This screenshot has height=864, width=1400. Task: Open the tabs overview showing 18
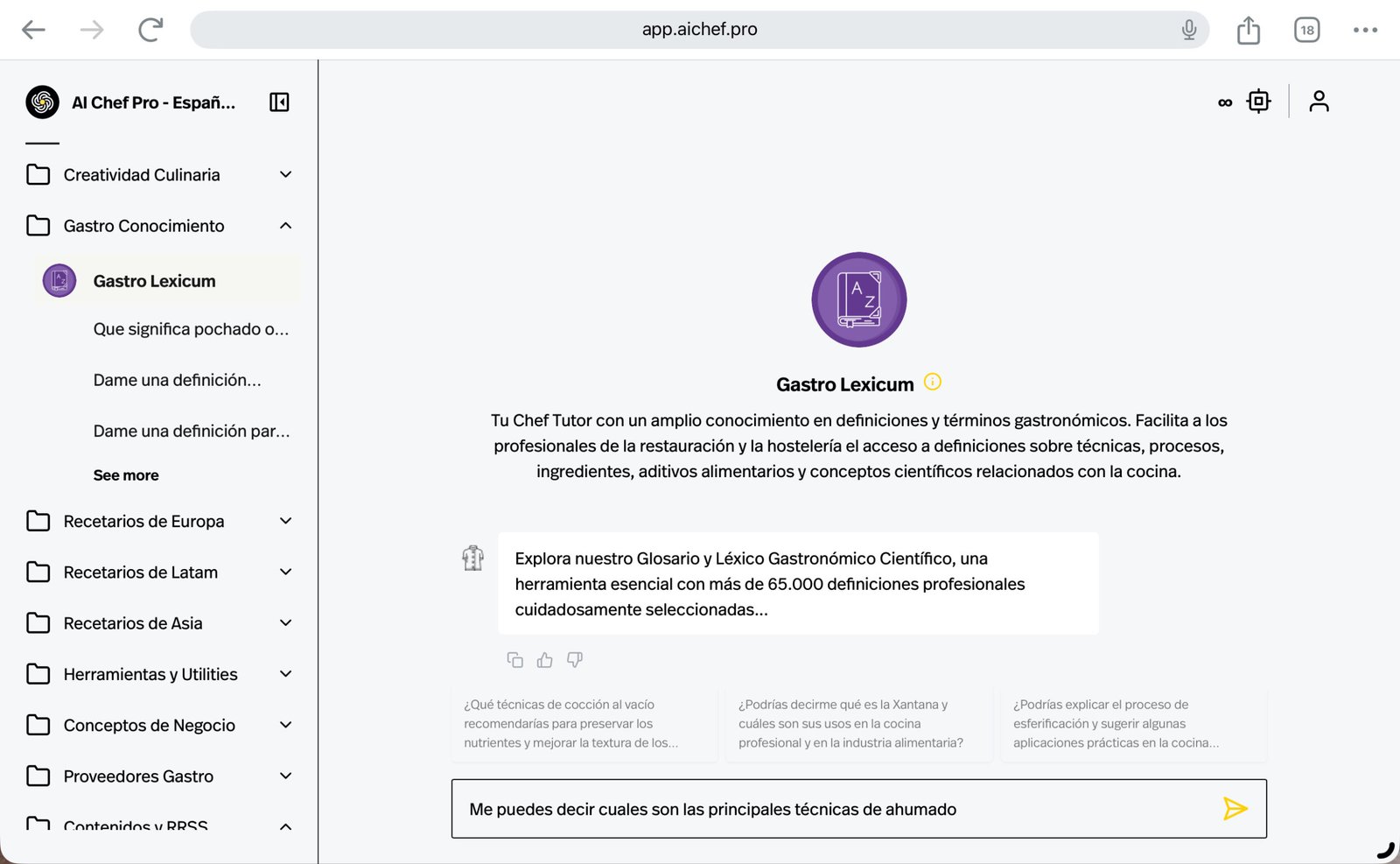[x=1306, y=30]
